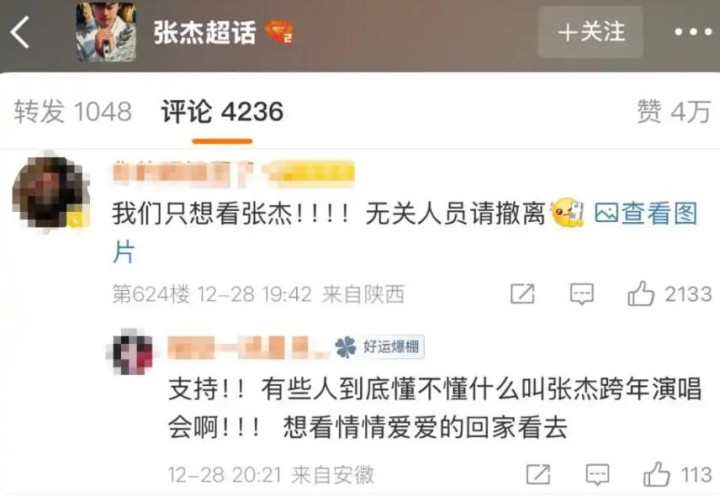The image size is (720, 496).
Task: Like the comment with 2133 likes
Action: click(641, 294)
